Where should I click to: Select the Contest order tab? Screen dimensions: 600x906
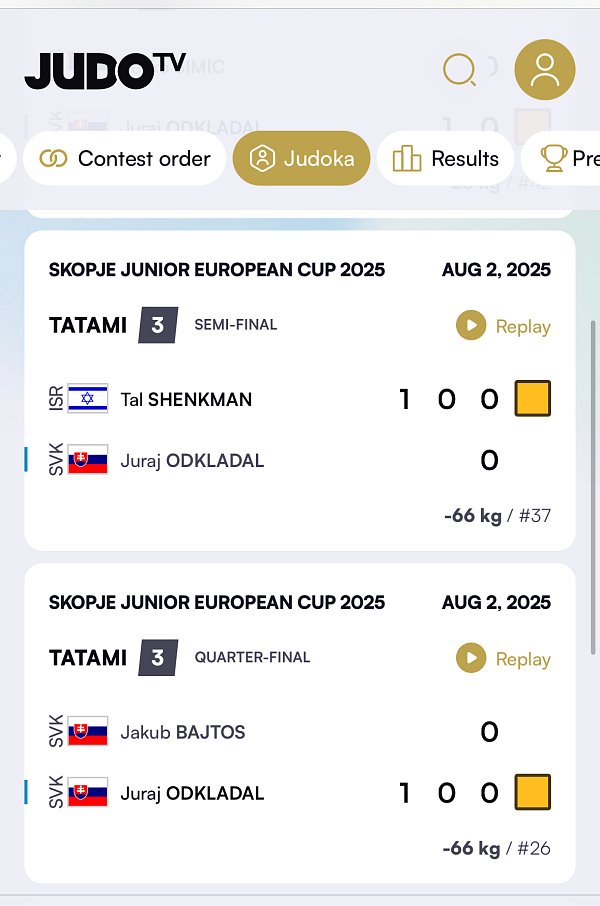124,158
